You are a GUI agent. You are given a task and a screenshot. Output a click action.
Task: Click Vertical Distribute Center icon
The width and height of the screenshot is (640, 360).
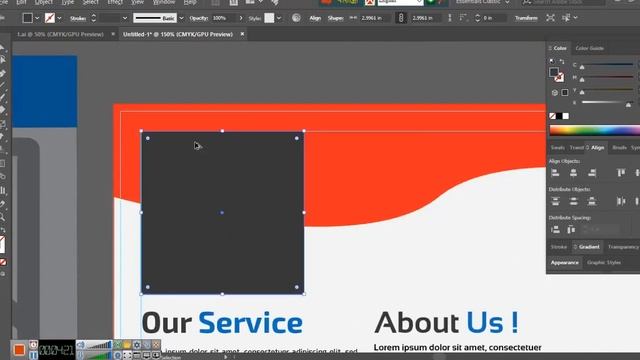pyautogui.click(x=573, y=201)
